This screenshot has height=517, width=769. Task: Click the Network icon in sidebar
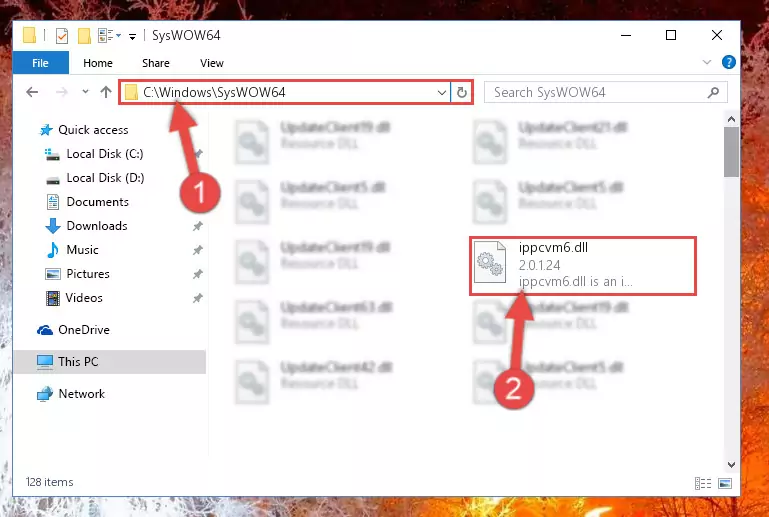click(45, 394)
